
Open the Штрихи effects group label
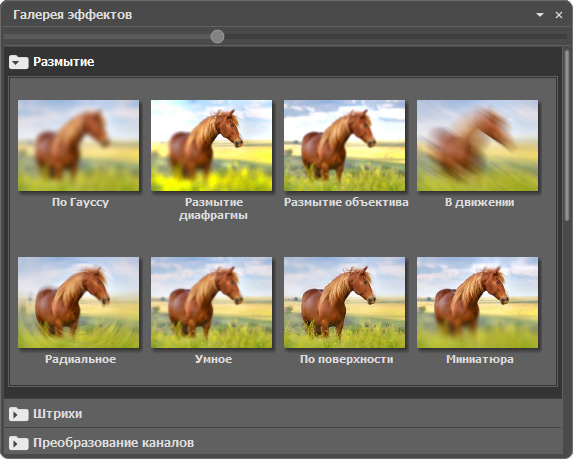click(58, 414)
